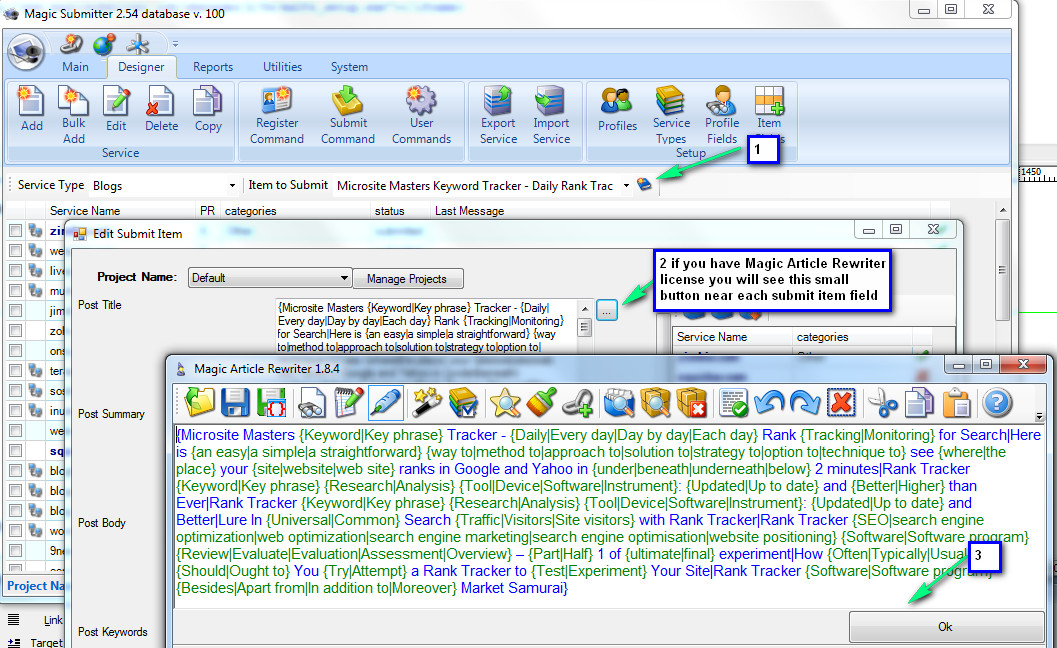Tick the checkbox for the 'inu' service row
The width and height of the screenshot is (1057, 648).
tap(15, 411)
